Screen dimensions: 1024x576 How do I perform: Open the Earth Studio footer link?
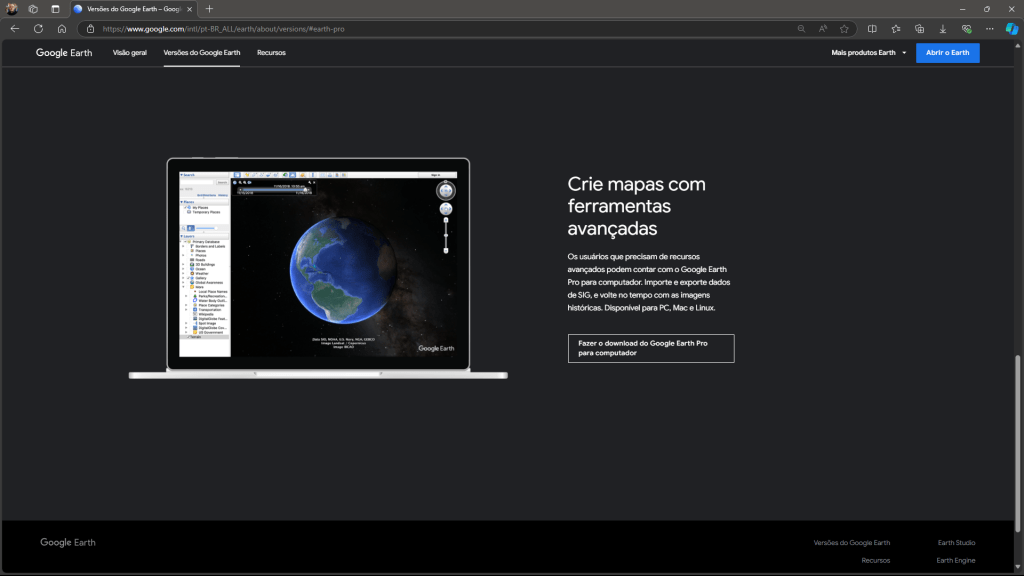(x=956, y=542)
